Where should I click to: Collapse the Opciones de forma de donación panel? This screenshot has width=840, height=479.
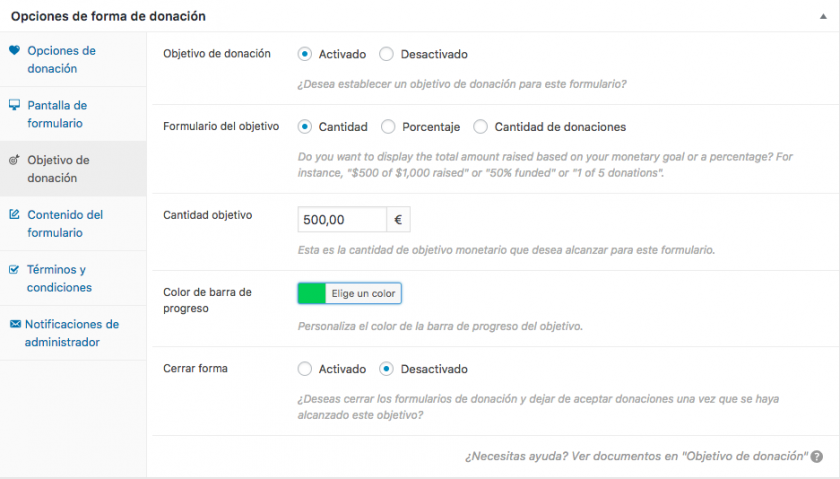point(822,16)
